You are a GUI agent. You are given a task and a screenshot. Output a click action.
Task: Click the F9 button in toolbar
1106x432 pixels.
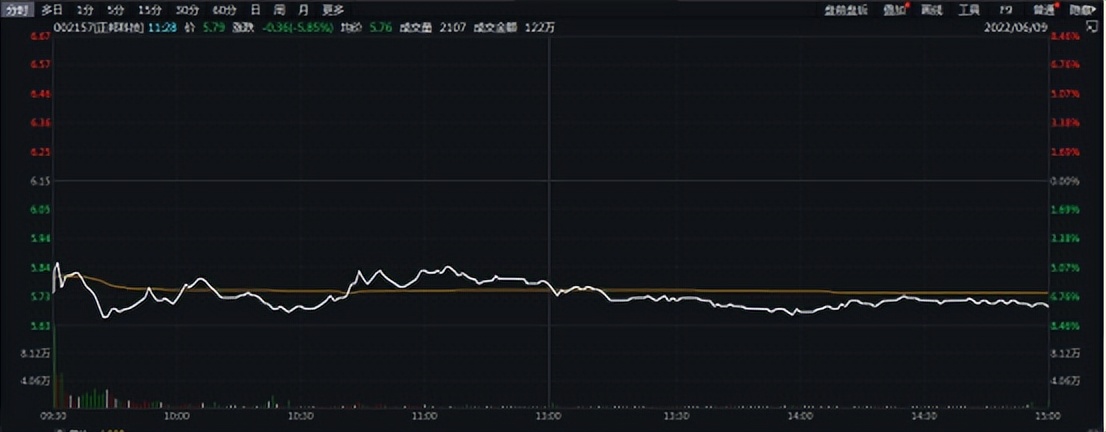pos(1006,10)
